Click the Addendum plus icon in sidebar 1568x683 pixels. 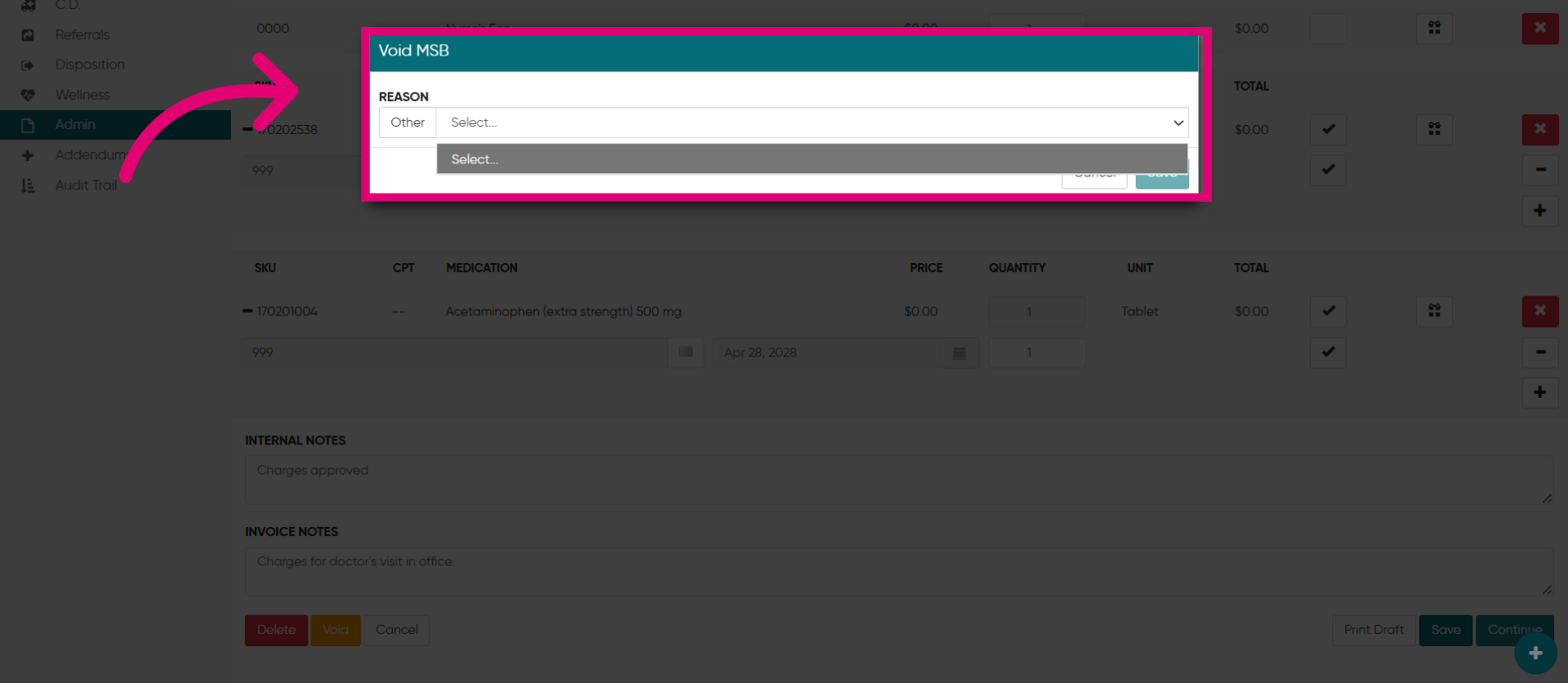[28, 155]
